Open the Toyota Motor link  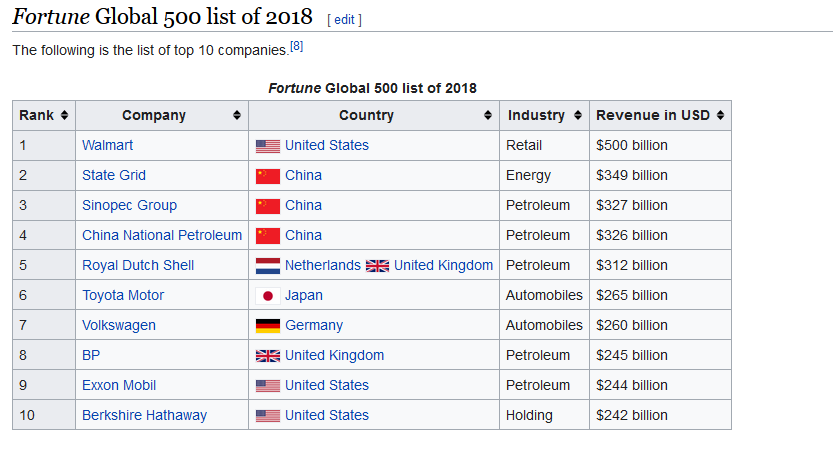tap(123, 295)
